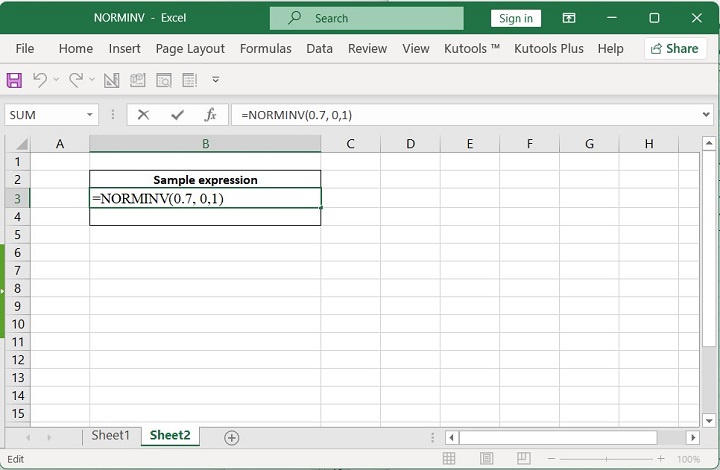This screenshot has height=470, width=720.
Task: Click the Sign in button
Action: [x=516, y=18]
